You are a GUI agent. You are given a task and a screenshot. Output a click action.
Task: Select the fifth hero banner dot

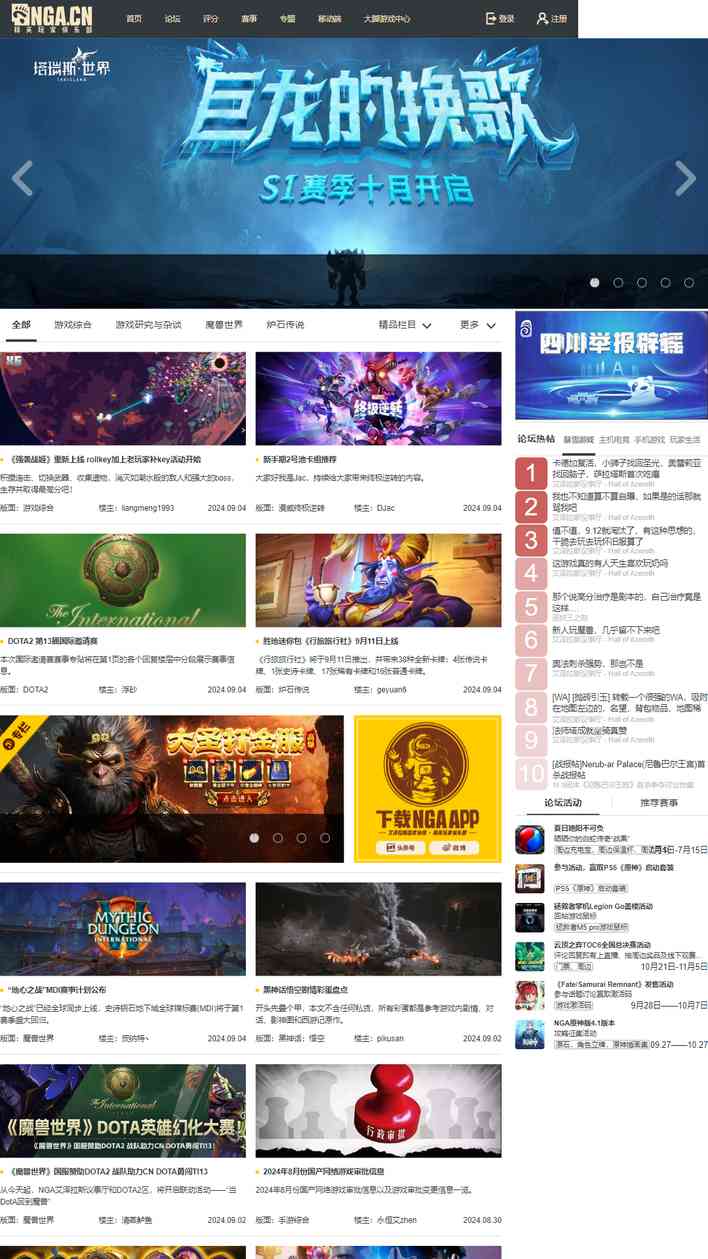(x=689, y=283)
